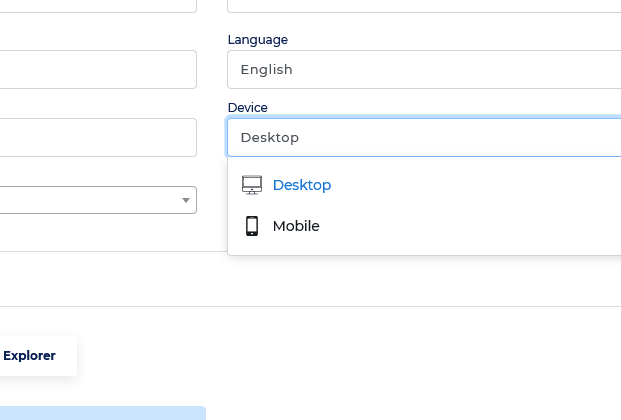Click inside the left select box with arrow

[98, 200]
